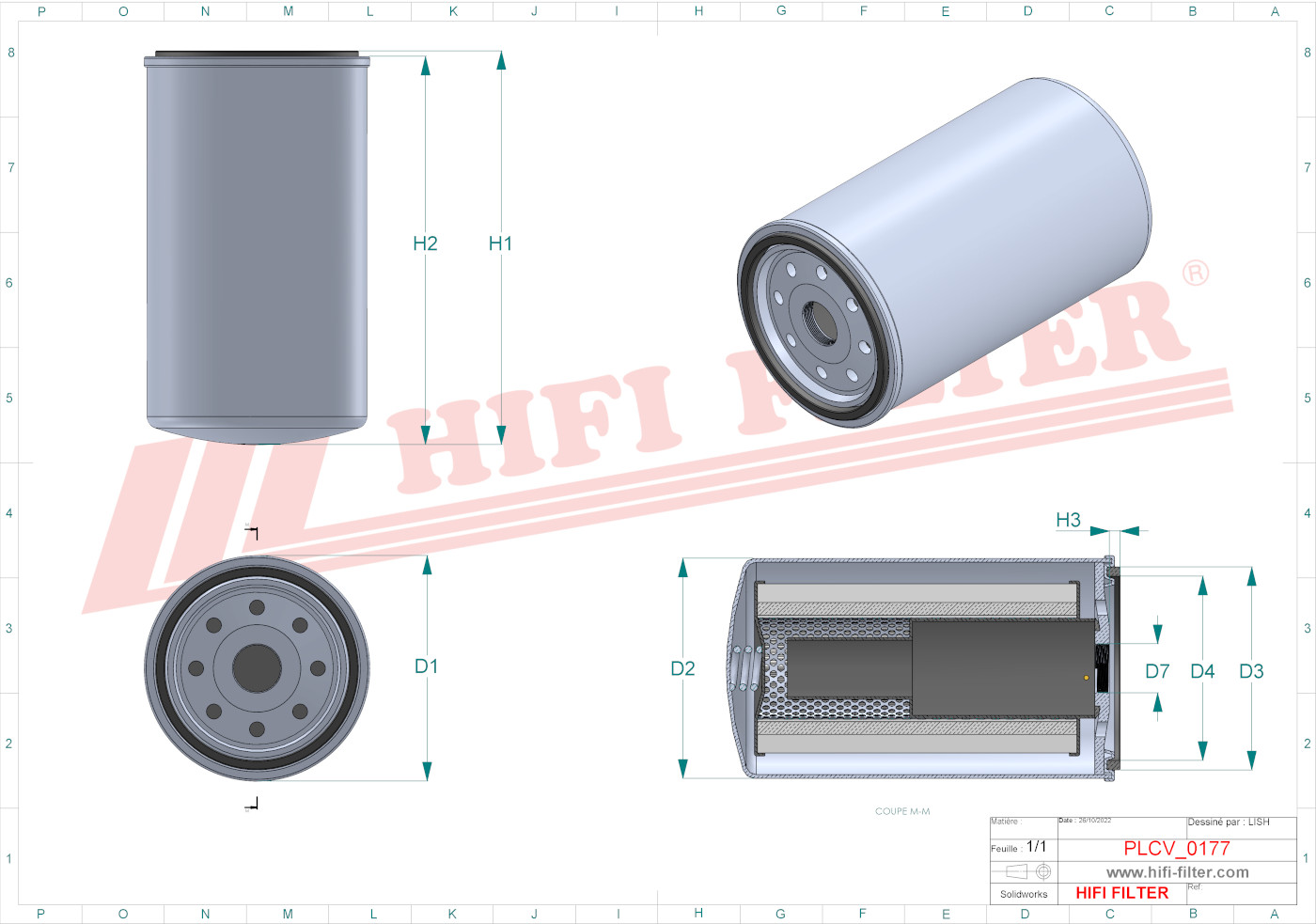The width and height of the screenshot is (1316, 924).
Task: Click the H1 height dimension label
Action: 500,243
